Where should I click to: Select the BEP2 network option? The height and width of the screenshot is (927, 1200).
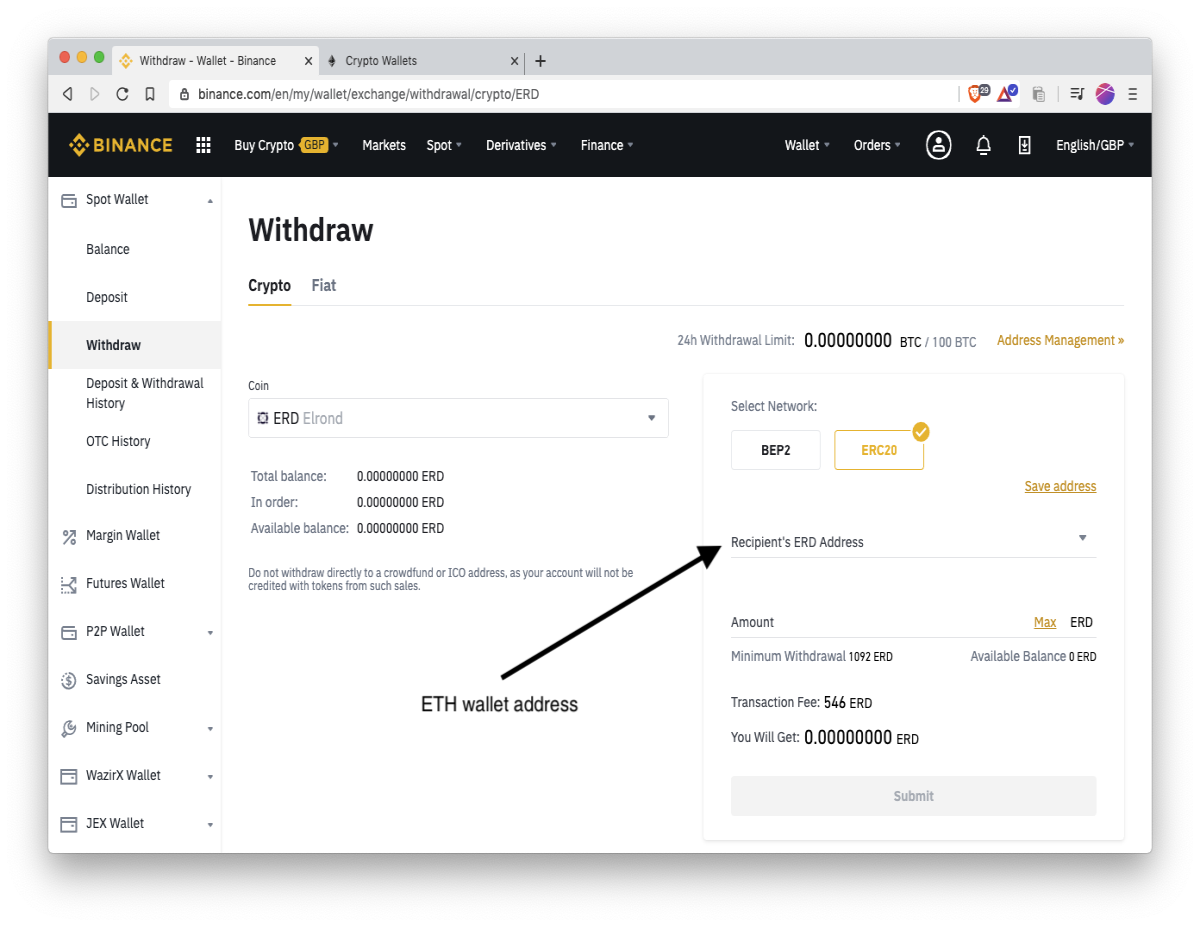(776, 450)
